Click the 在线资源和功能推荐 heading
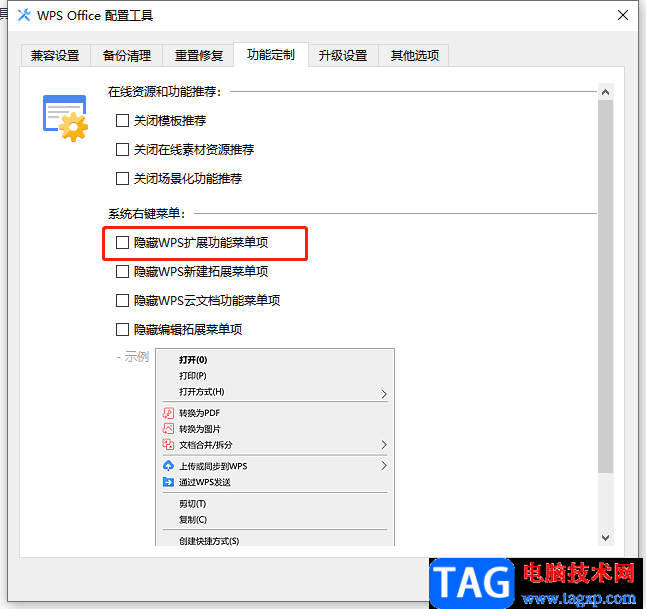Viewport: 646px width, 609px height. point(165,91)
